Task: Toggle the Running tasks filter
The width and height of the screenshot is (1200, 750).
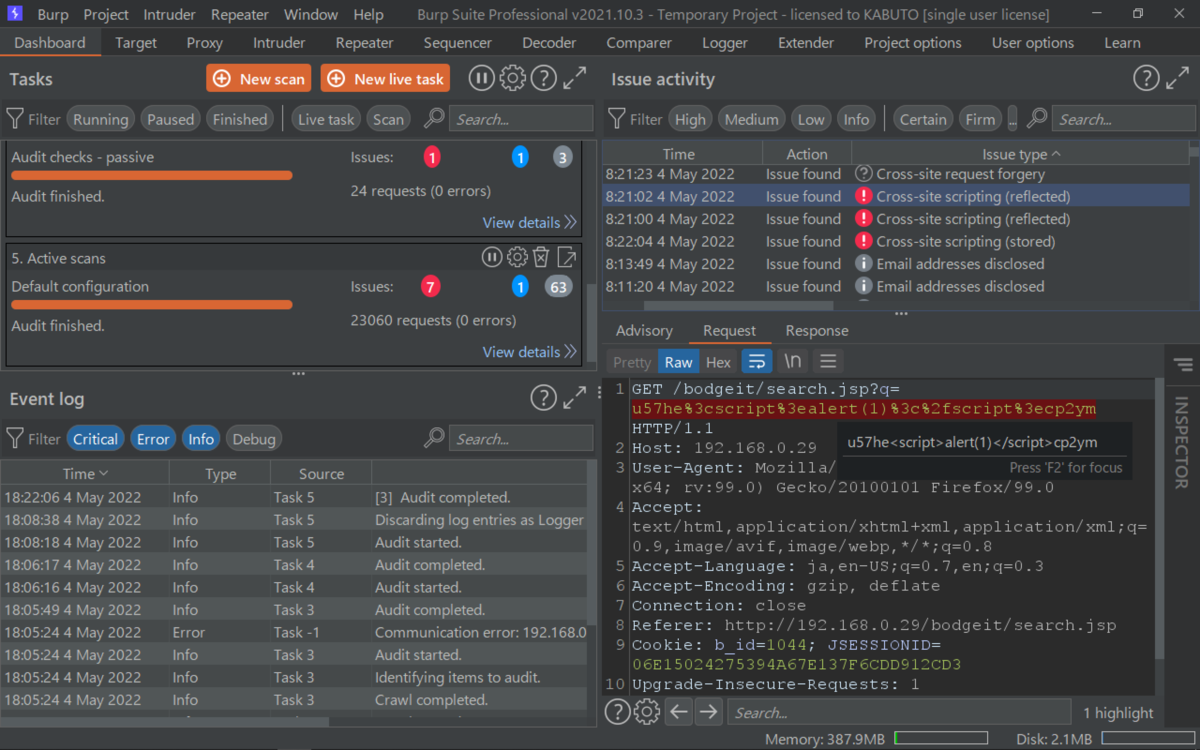Action: click(101, 119)
